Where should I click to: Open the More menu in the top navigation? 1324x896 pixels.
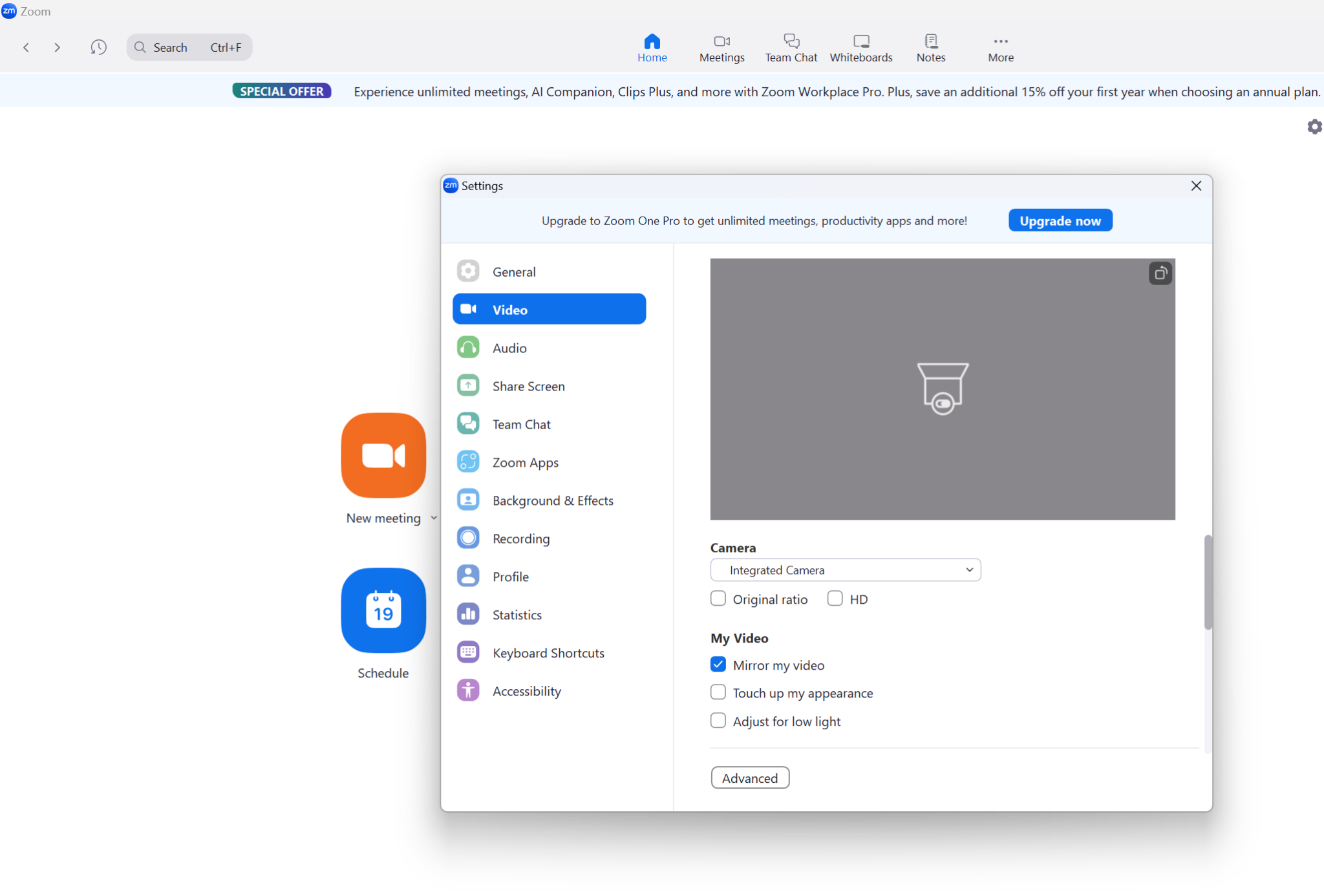[x=1000, y=48]
